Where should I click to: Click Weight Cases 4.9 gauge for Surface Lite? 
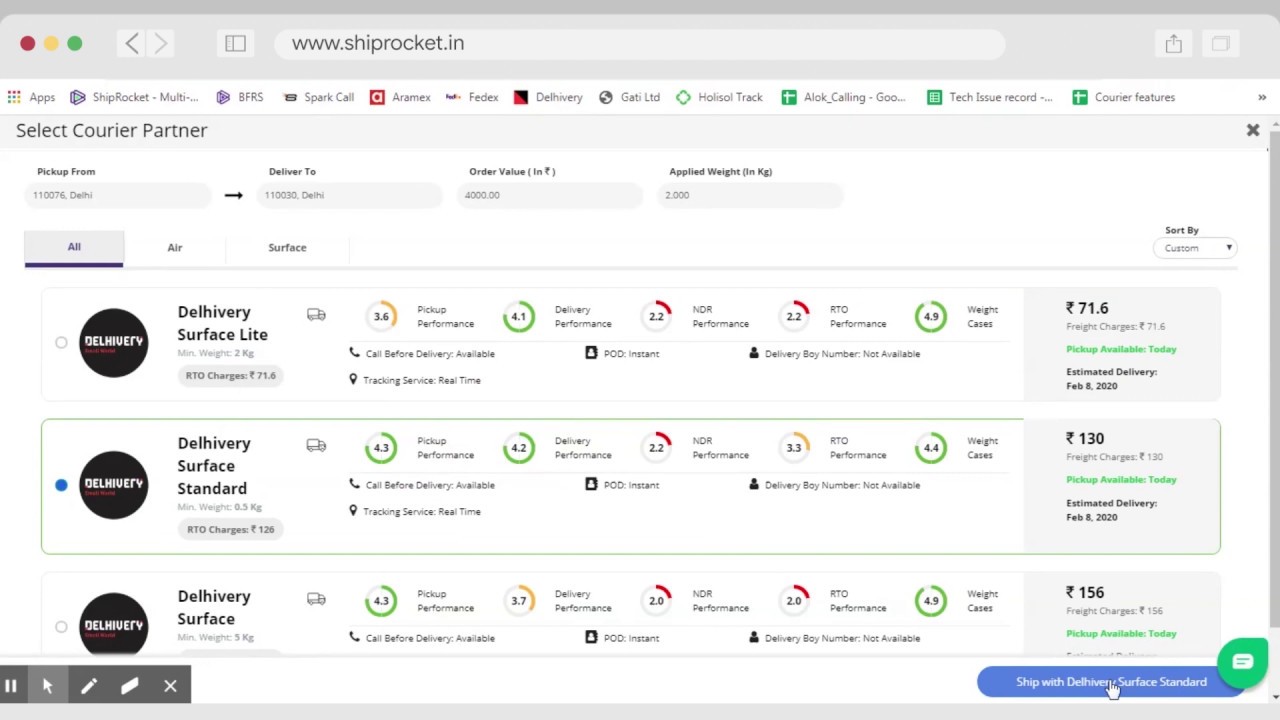coord(931,316)
